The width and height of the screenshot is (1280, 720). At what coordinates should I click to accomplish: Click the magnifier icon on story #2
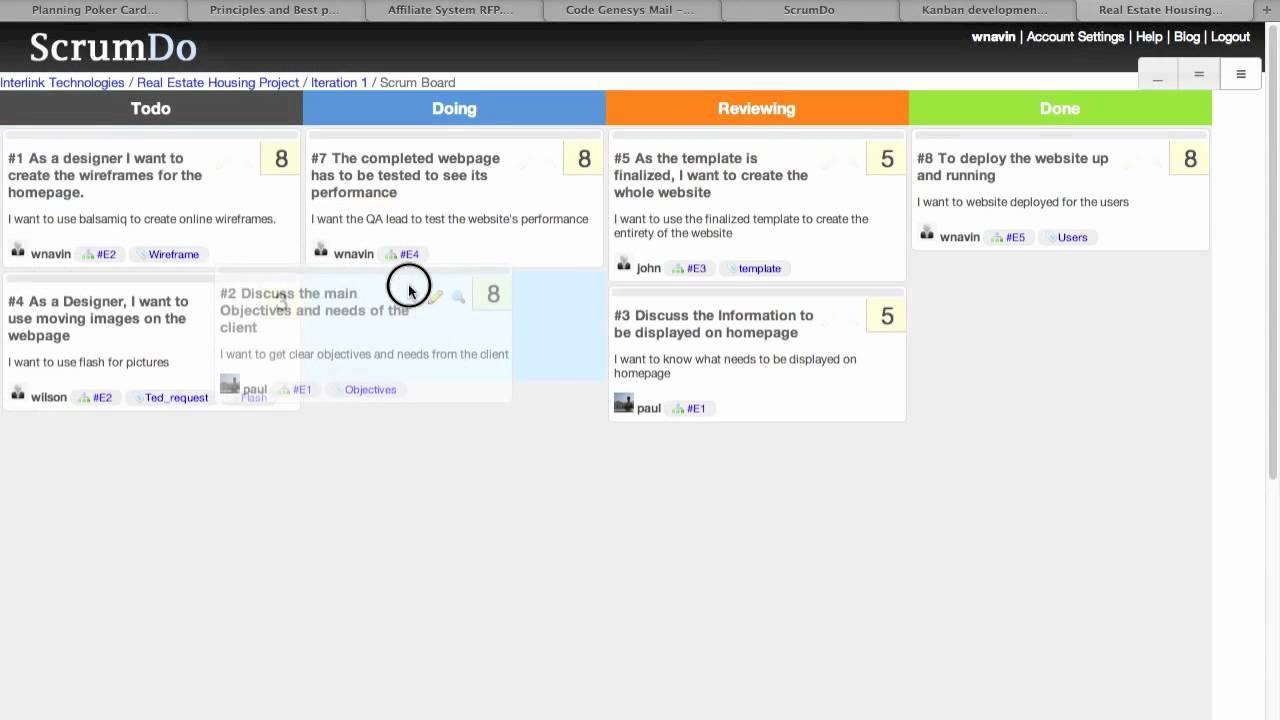(x=458, y=297)
